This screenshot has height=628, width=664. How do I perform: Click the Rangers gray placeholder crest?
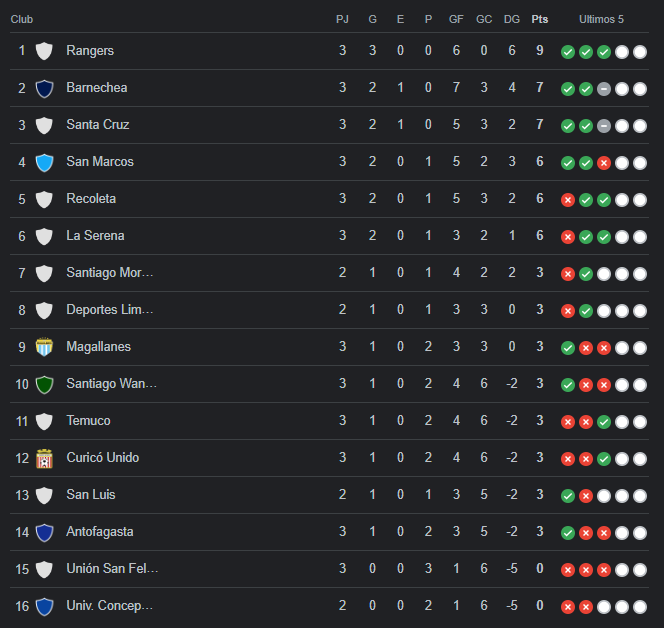[x=44, y=51]
